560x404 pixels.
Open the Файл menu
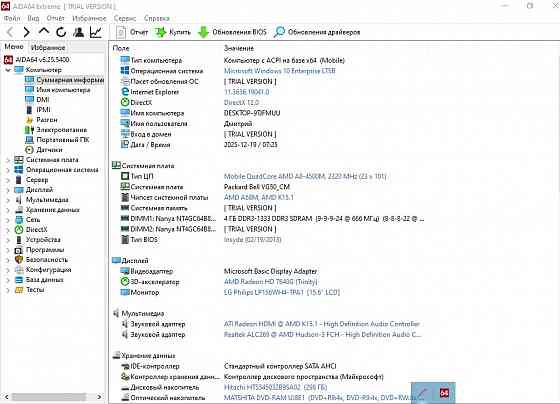pyautogui.click(x=12, y=18)
